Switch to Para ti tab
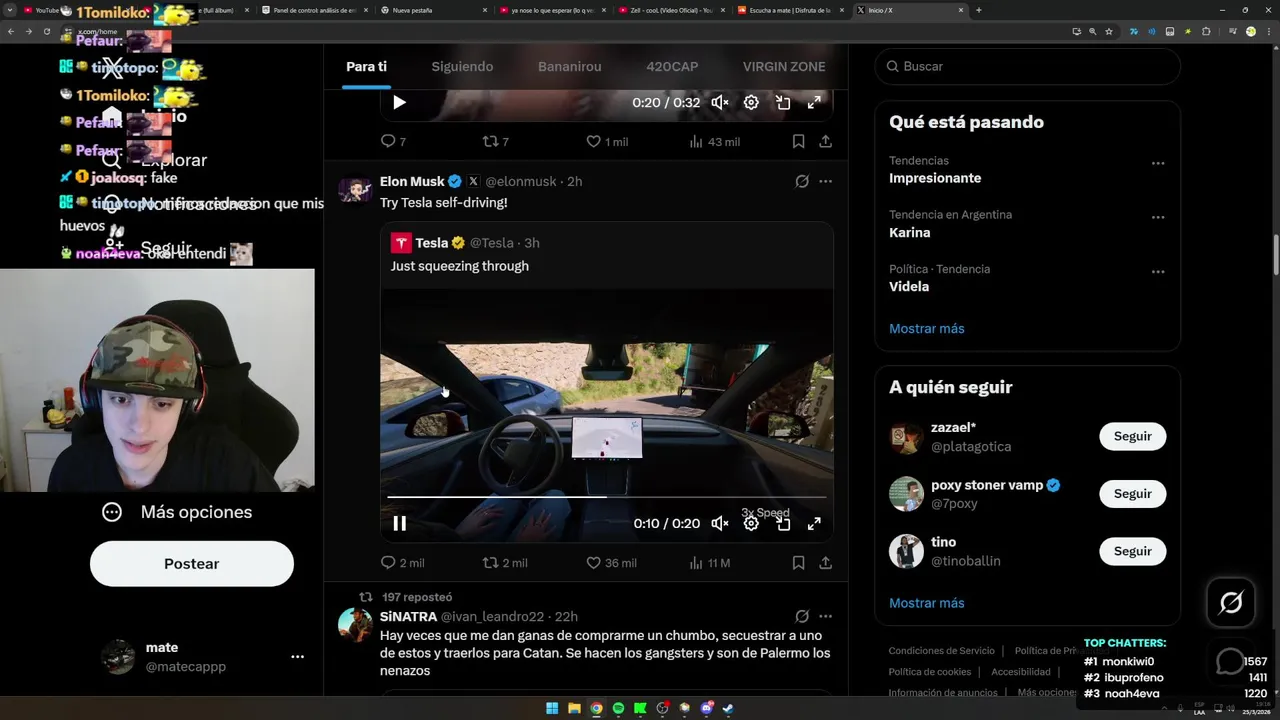1280x720 pixels. pyautogui.click(x=366, y=66)
